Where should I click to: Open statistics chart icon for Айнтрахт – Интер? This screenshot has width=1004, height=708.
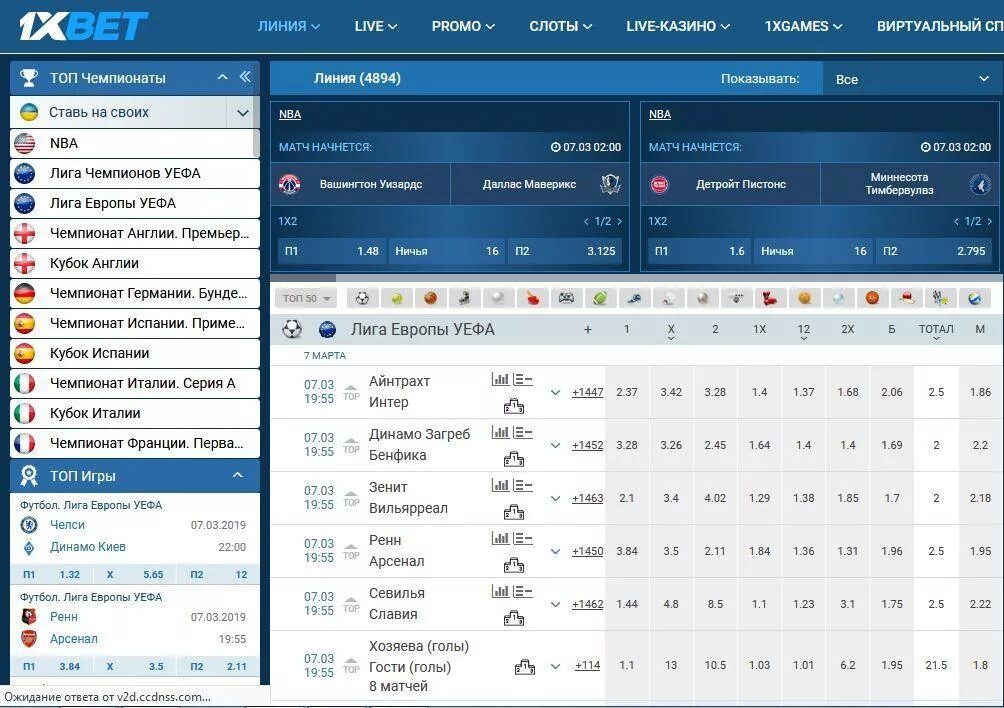500,379
